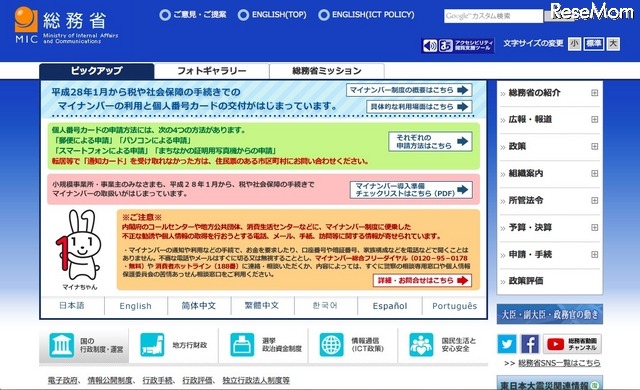Image resolution: width=640 pixels, height=390 pixels.
Task: Click the 地方行財政 Japan map icon
Action: (x=152, y=345)
